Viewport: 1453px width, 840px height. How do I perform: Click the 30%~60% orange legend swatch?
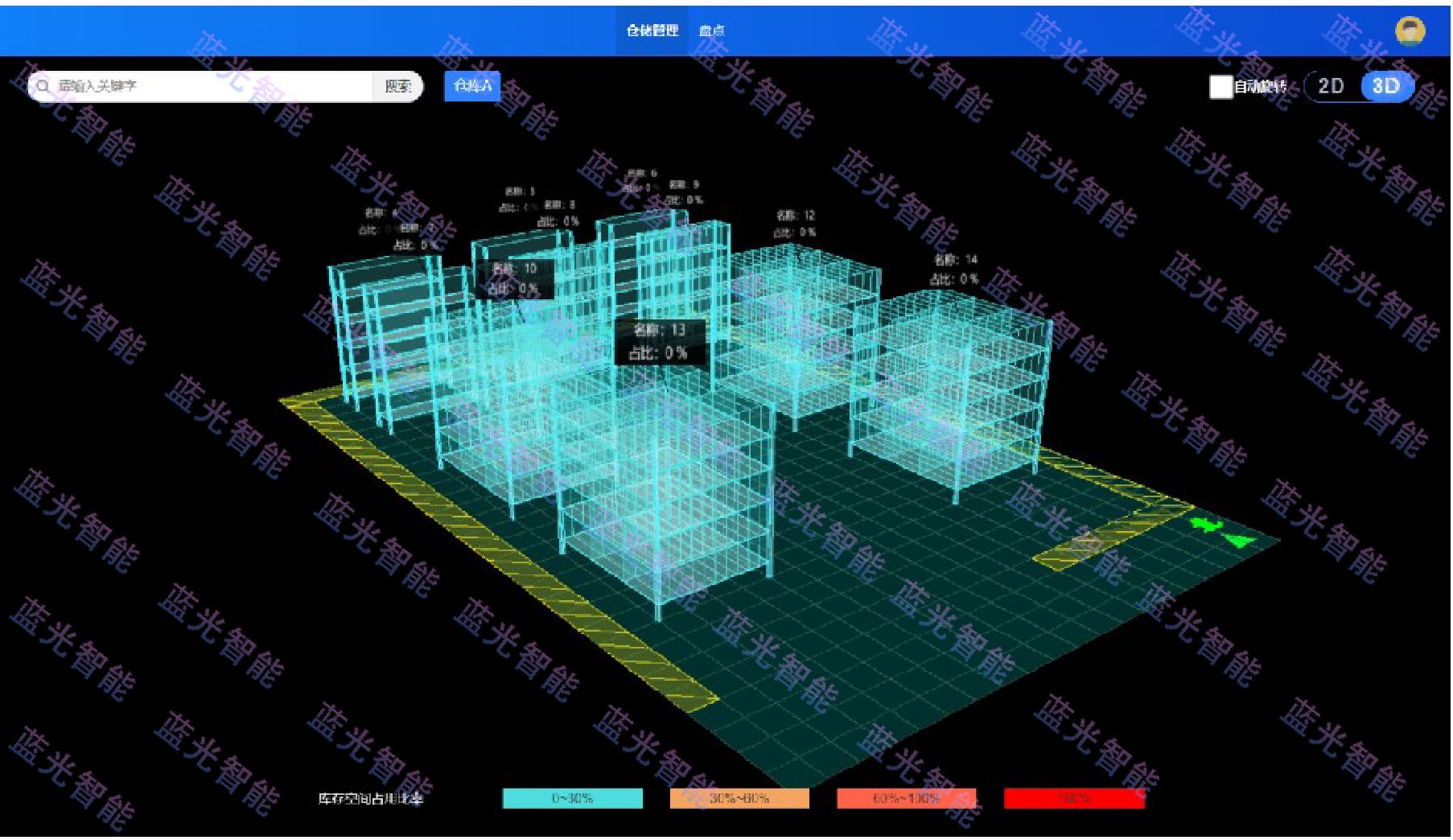(739, 798)
